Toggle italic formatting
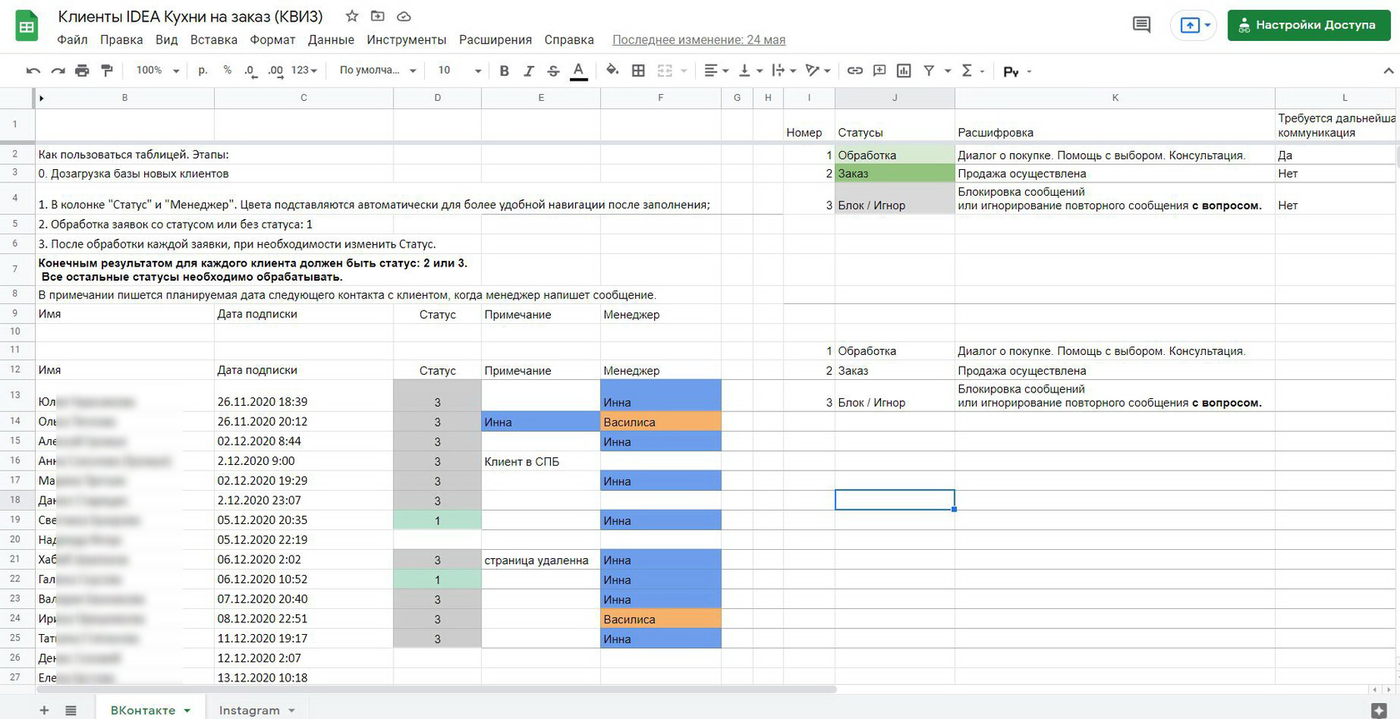This screenshot has width=1400, height=719. click(x=529, y=71)
